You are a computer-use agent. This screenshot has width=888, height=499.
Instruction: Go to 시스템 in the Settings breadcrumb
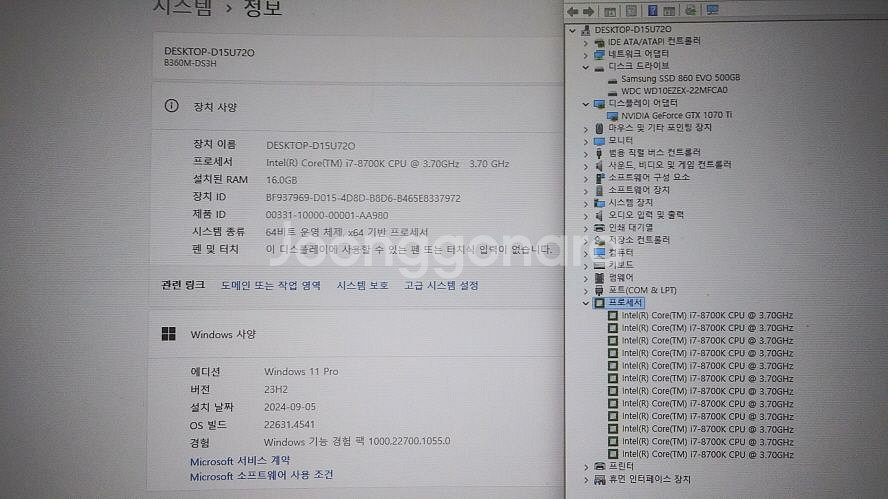(183, 8)
